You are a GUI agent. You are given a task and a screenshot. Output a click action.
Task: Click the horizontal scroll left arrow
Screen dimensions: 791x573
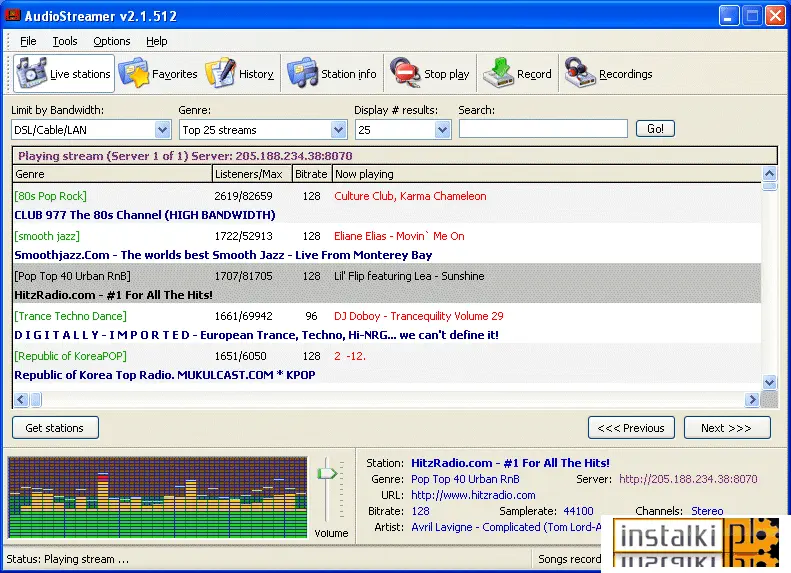[21, 399]
